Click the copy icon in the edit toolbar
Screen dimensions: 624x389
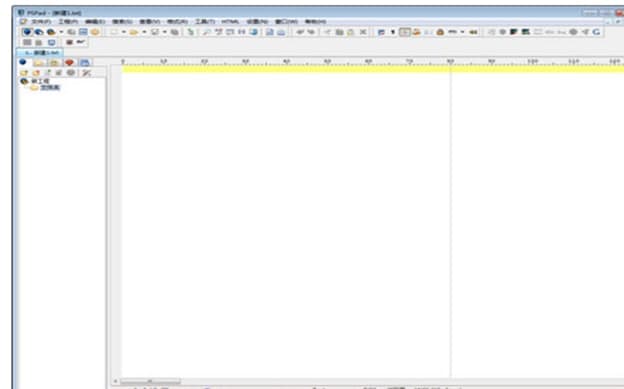pos(339,32)
